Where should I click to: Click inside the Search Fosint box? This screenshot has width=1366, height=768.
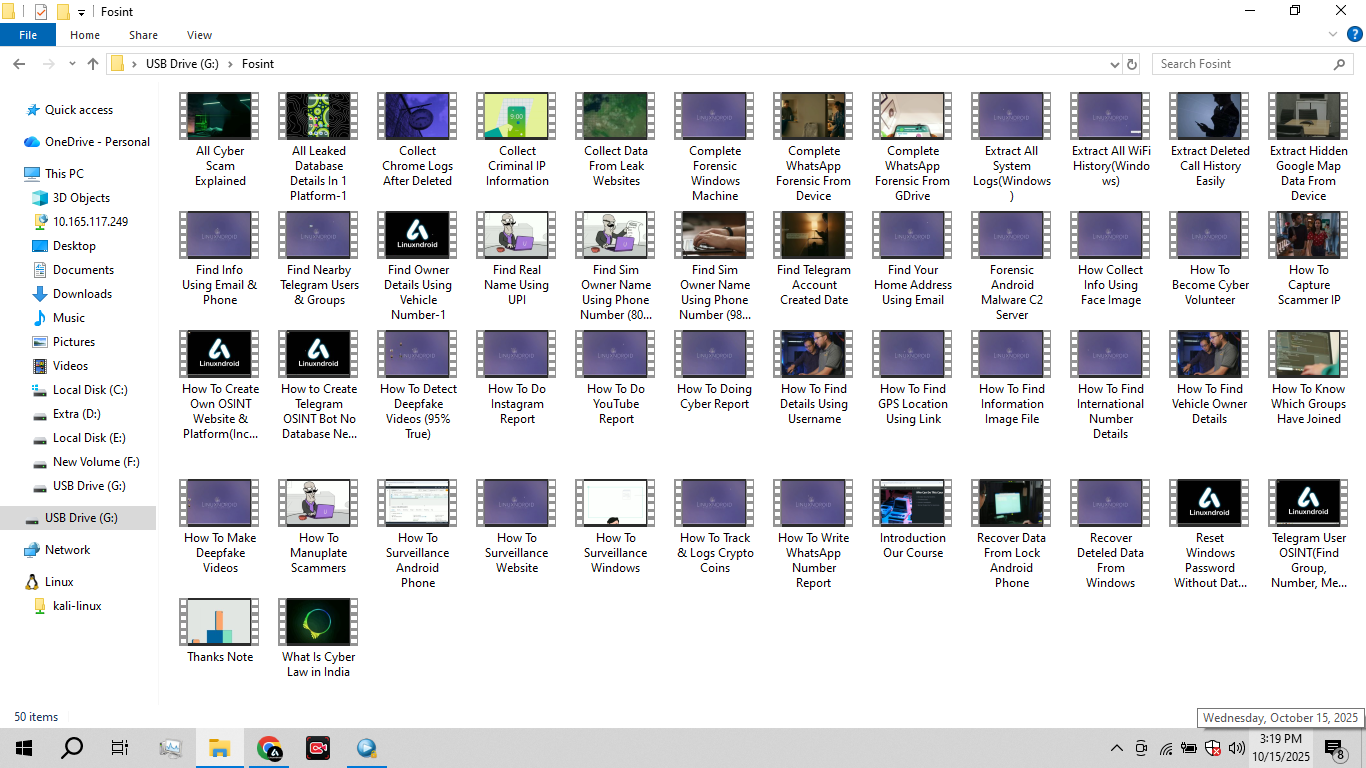tap(1240, 64)
